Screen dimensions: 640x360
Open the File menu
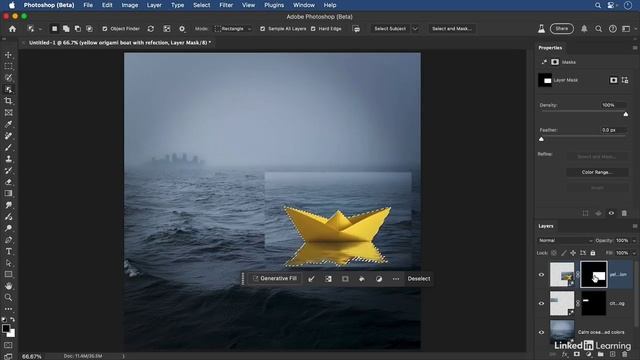[x=88, y=5]
